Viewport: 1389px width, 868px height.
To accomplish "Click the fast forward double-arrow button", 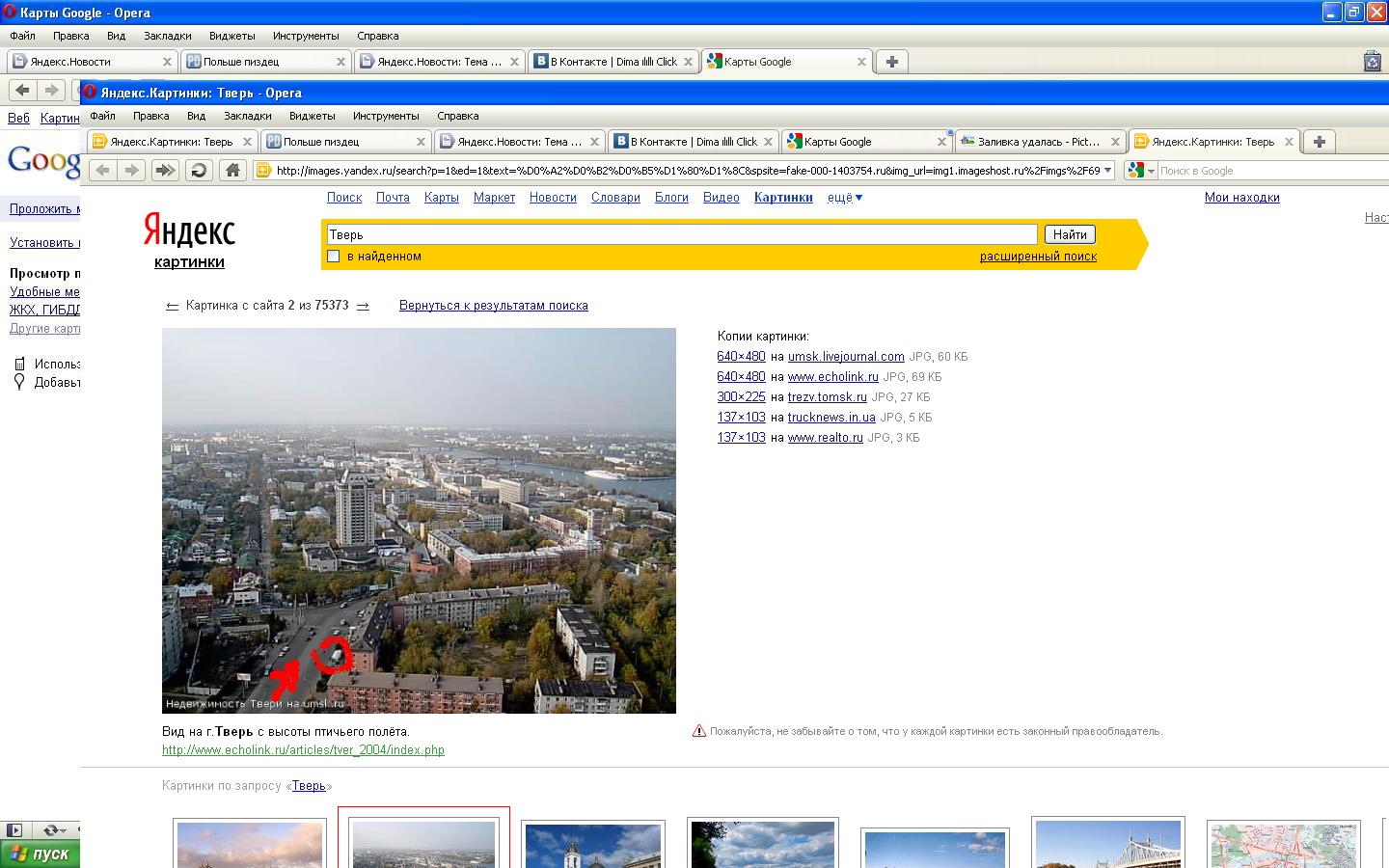I will (165, 171).
